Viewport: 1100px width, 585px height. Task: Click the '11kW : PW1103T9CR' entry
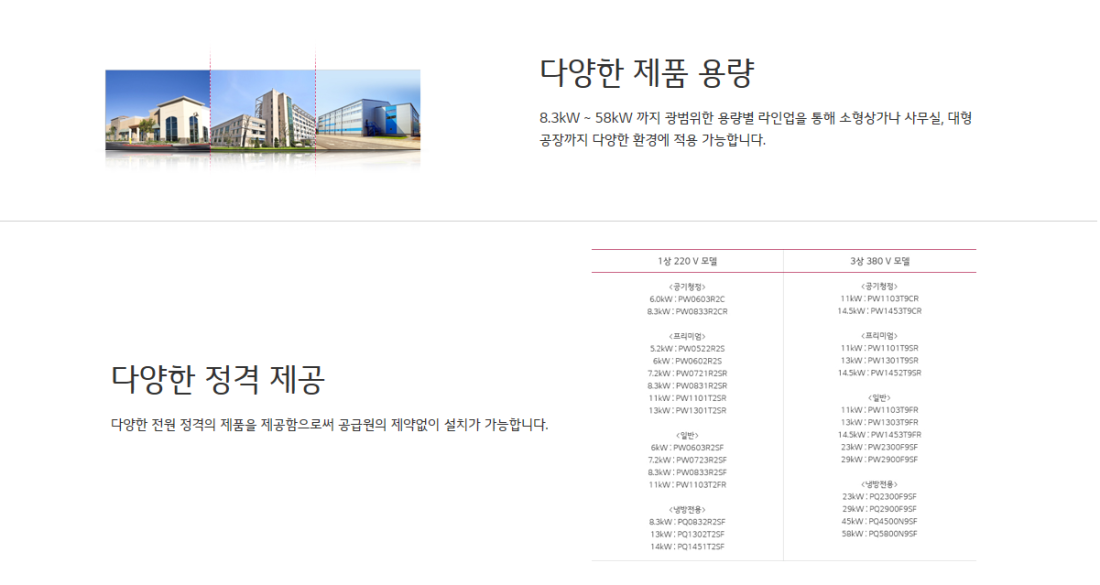click(880, 299)
